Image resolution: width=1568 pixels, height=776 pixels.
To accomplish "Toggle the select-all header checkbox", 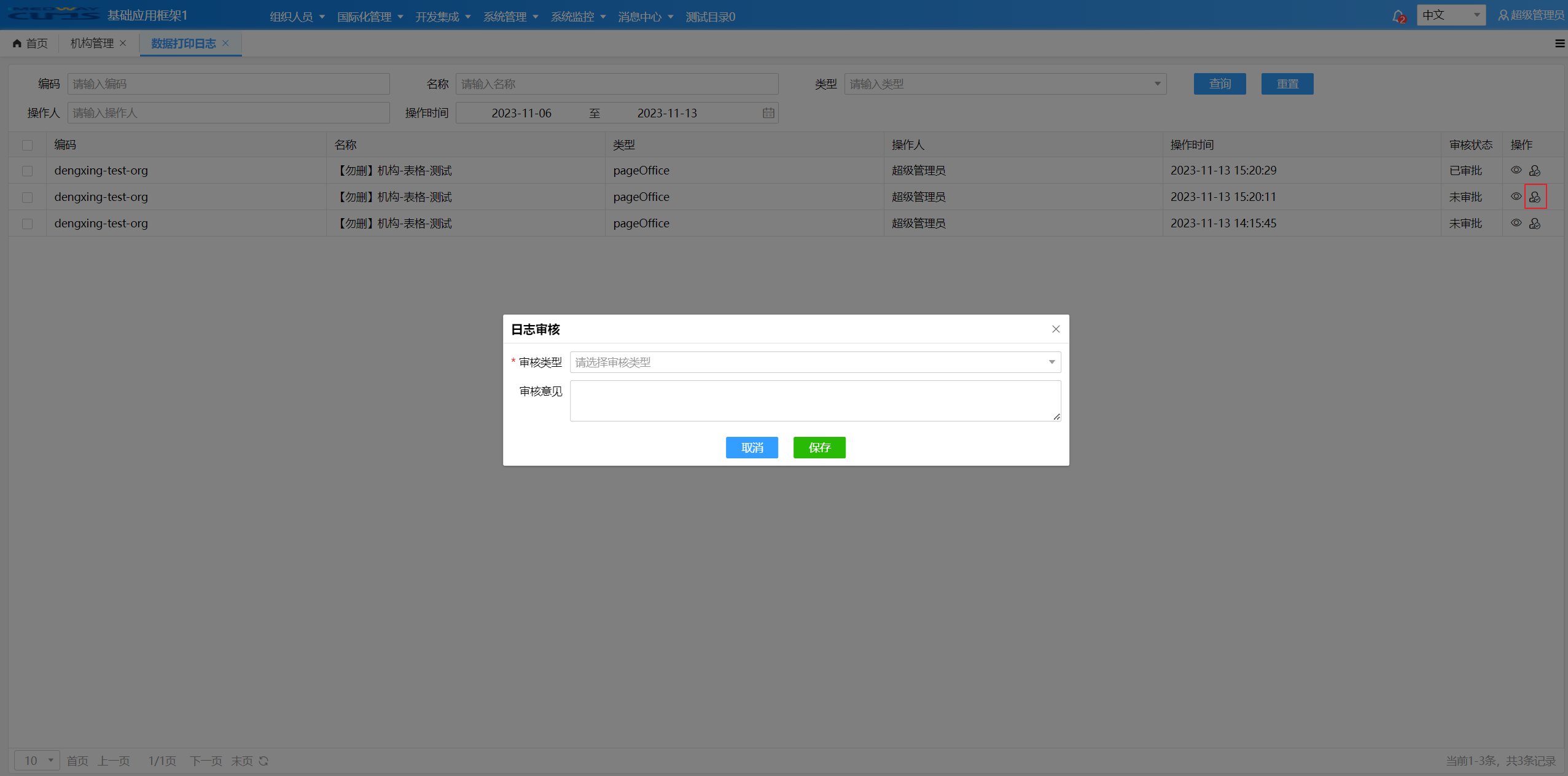I will (27, 145).
